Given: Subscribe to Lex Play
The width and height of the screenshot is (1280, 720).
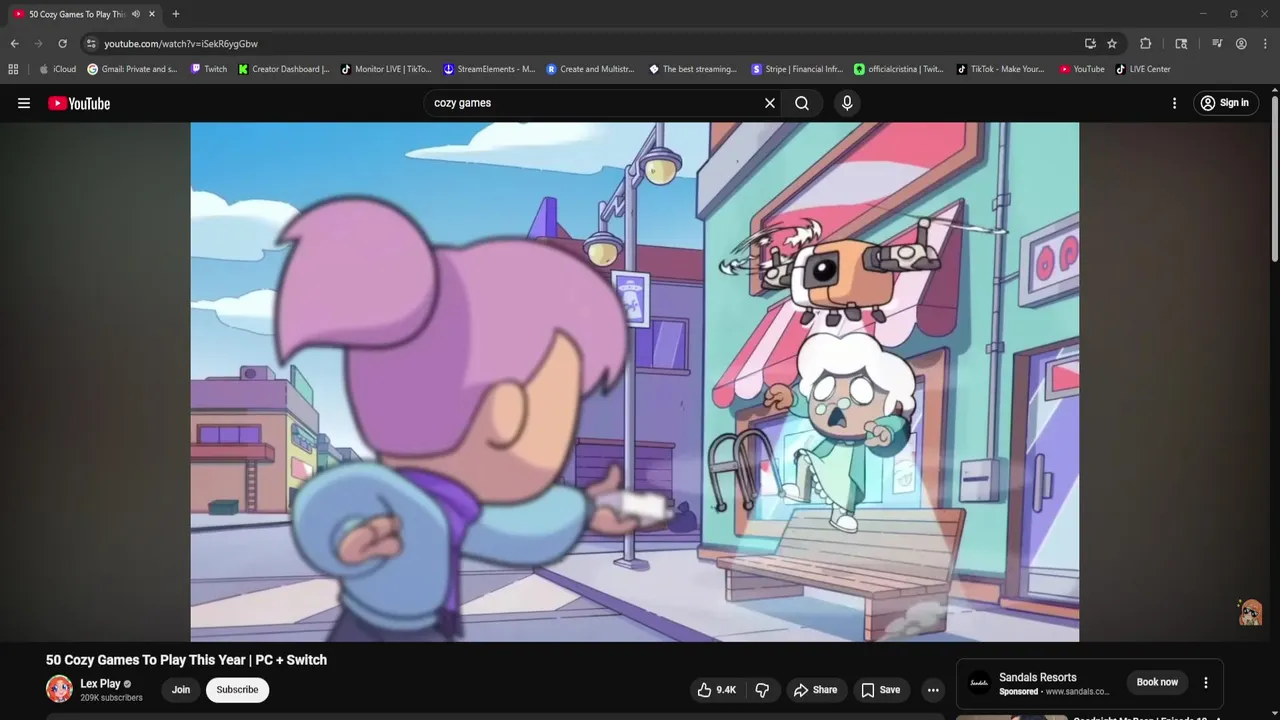Looking at the screenshot, I should pos(237,690).
